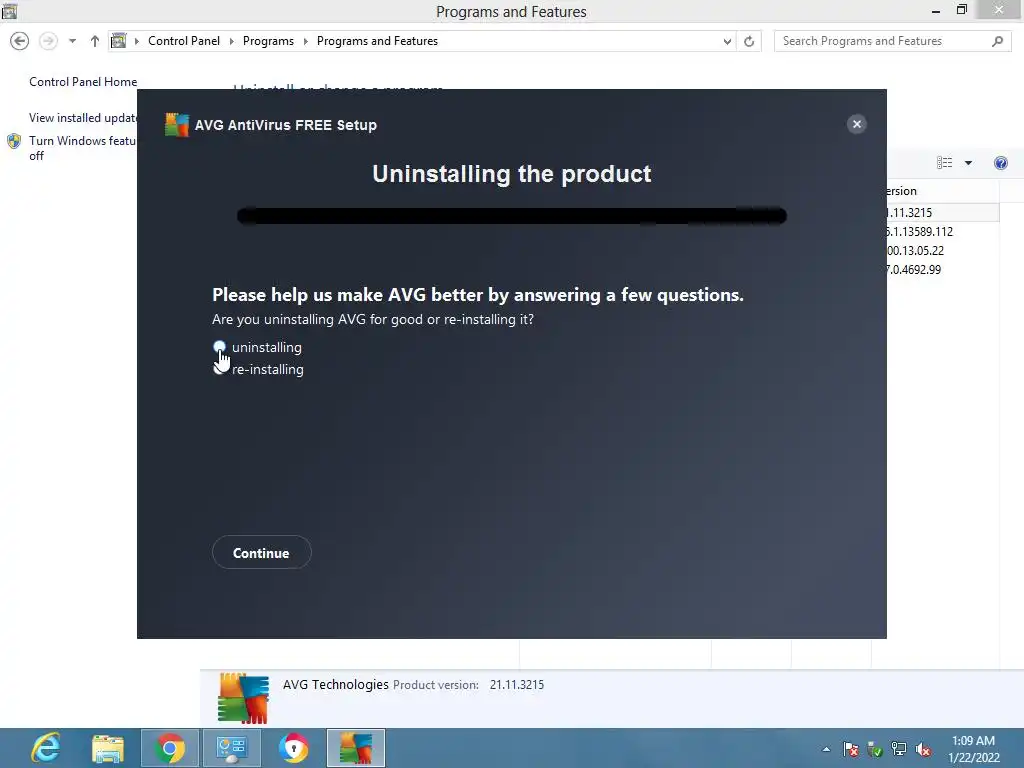This screenshot has height=768, width=1024.
Task: Open Action Center flag tray icon
Action: [851, 749]
